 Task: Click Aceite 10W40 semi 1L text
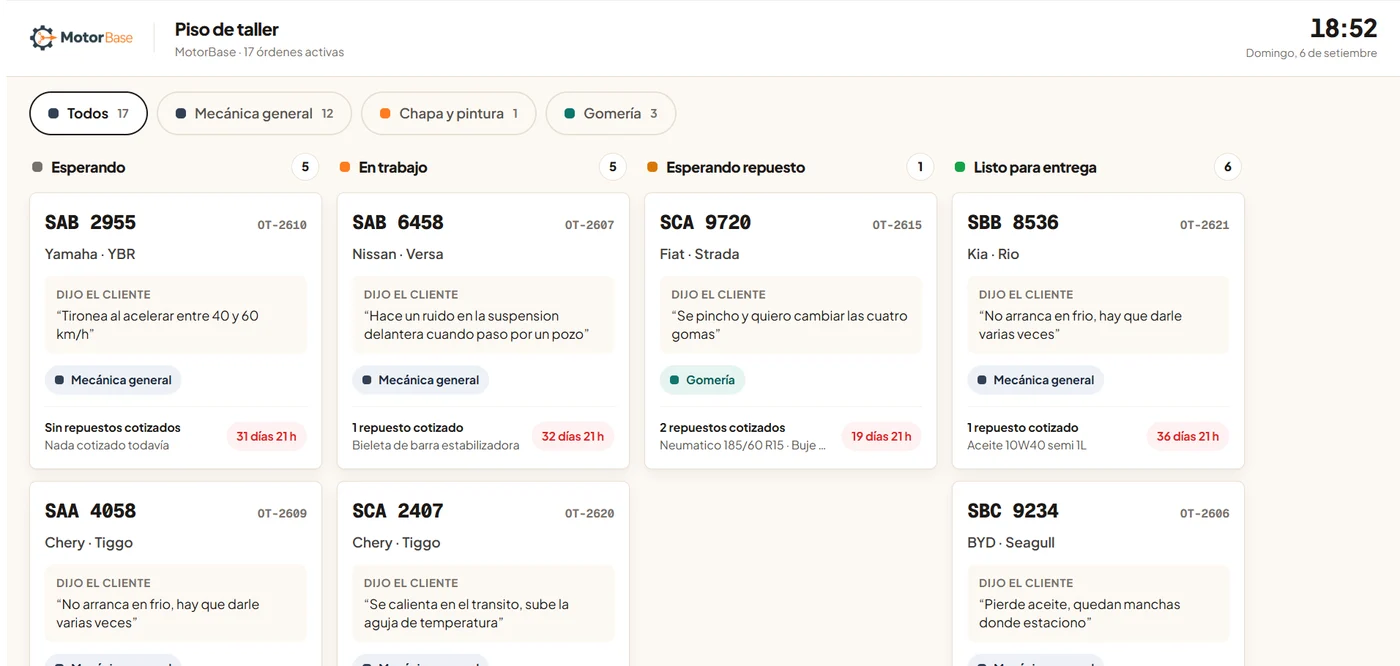1027,445
